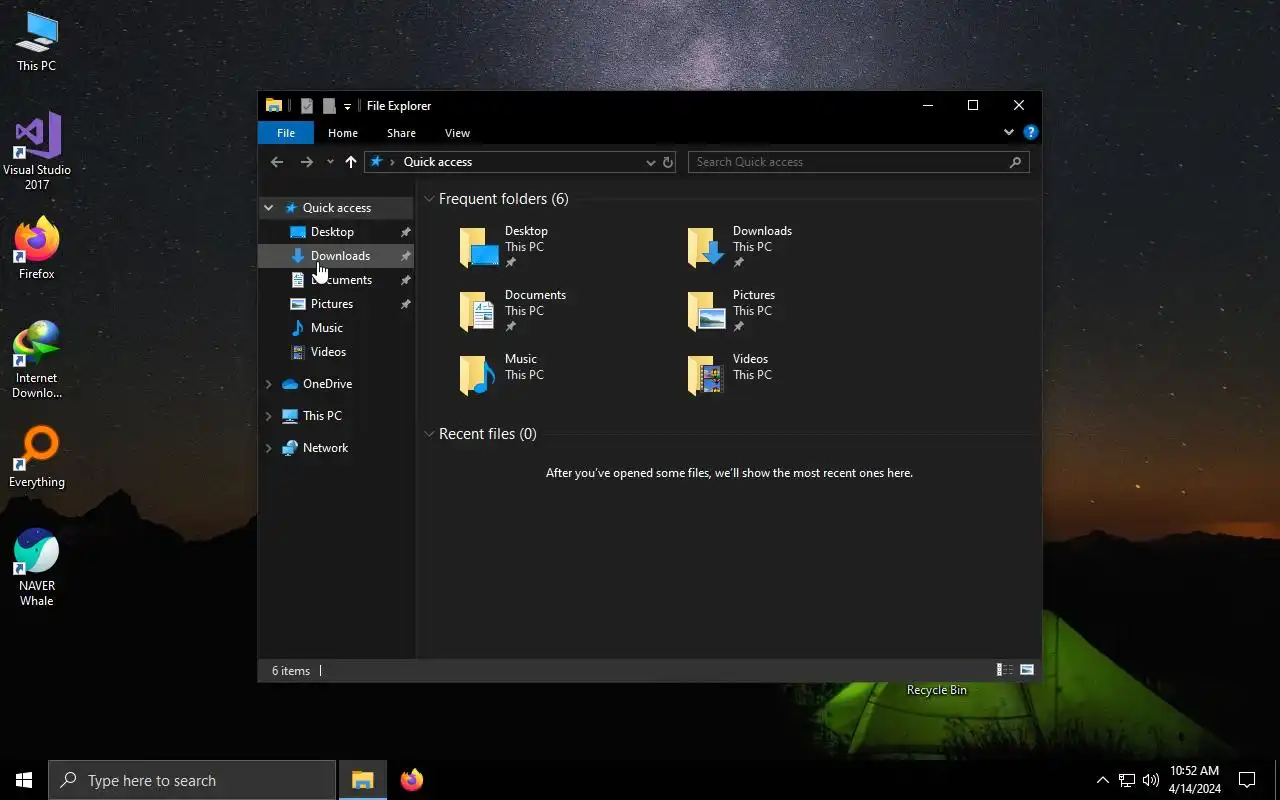The width and height of the screenshot is (1280, 800).
Task: Click the address bar Quick access path
Action: click(438, 162)
